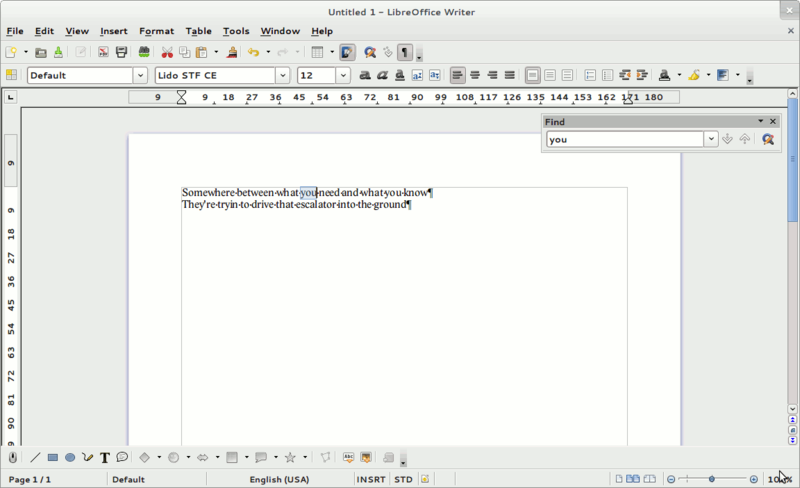Select the Line drawing tool
Image resolution: width=800 pixels, height=488 pixels.
coord(35,457)
